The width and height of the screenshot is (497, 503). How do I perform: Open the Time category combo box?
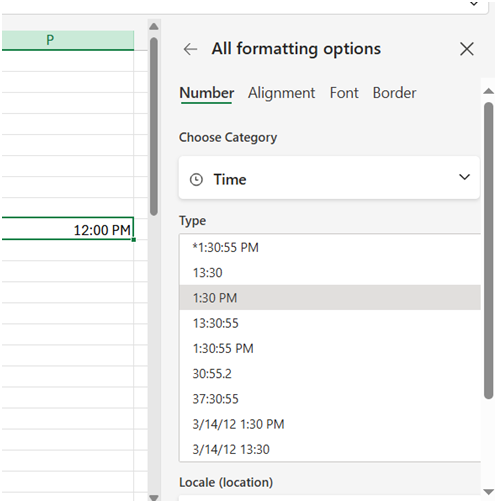(x=329, y=178)
